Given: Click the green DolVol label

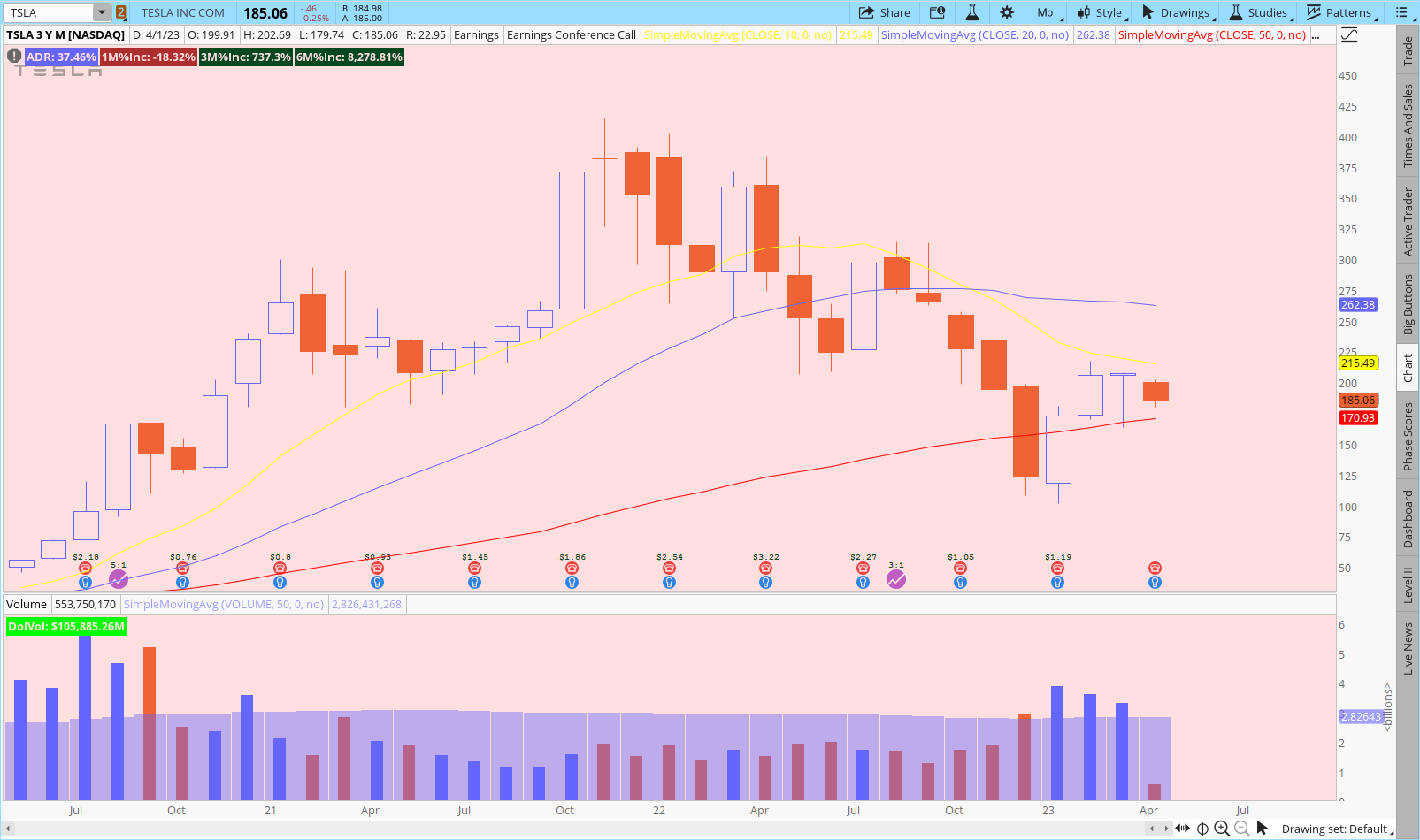Looking at the screenshot, I should [x=66, y=626].
